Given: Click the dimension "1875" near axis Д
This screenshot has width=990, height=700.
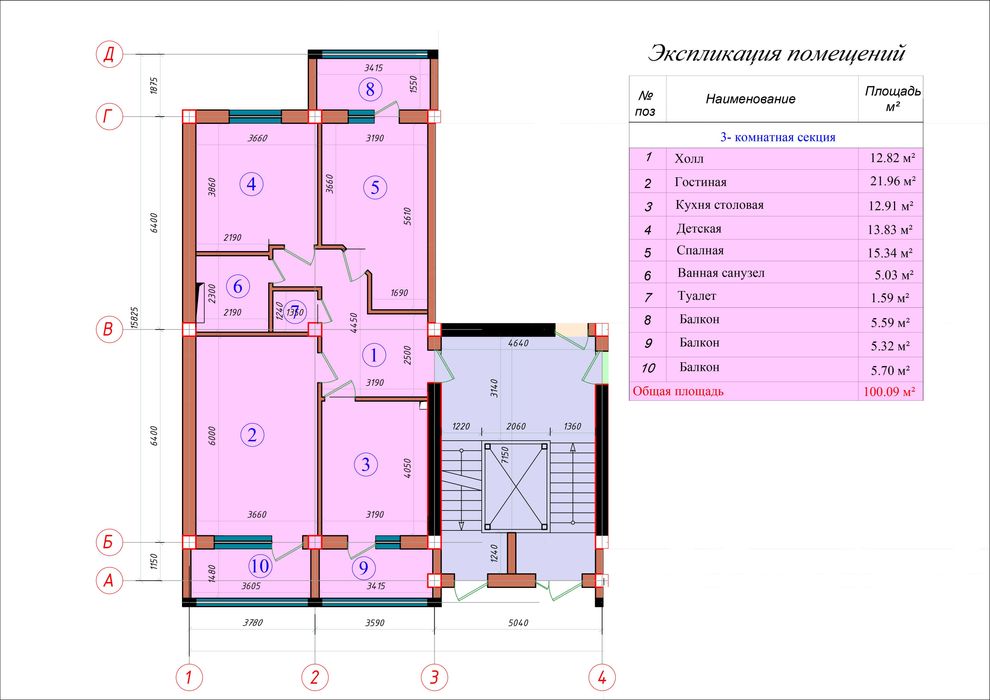Looking at the screenshot, I should click(x=154, y=86).
